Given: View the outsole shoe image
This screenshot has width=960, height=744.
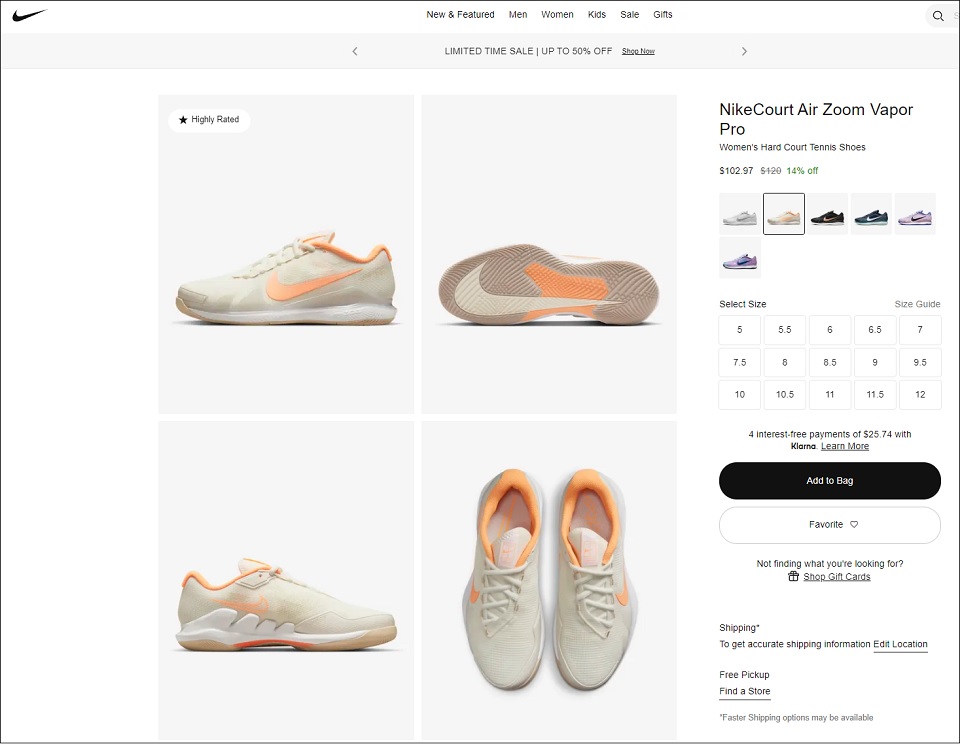Looking at the screenshot, I should pyautogui.click(x=549, y=254).
